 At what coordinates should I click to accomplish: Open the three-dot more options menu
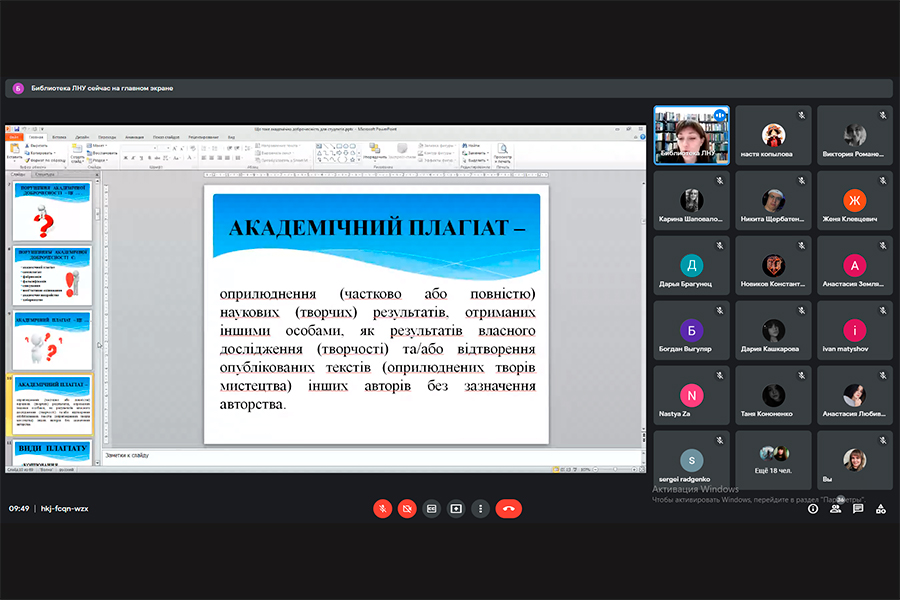pos(480,508)
